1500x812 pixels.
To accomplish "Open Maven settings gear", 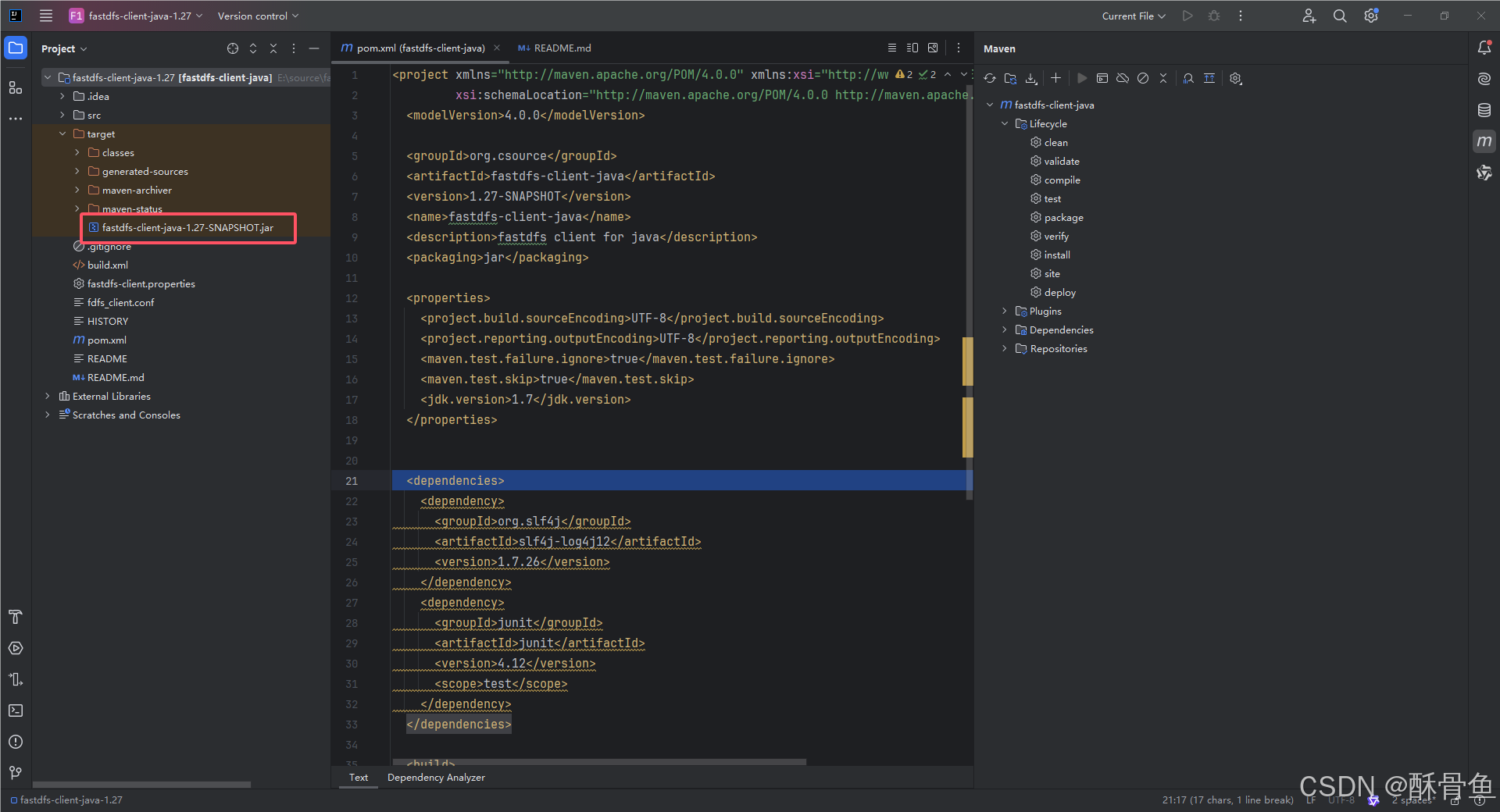I will point(1236,78).
